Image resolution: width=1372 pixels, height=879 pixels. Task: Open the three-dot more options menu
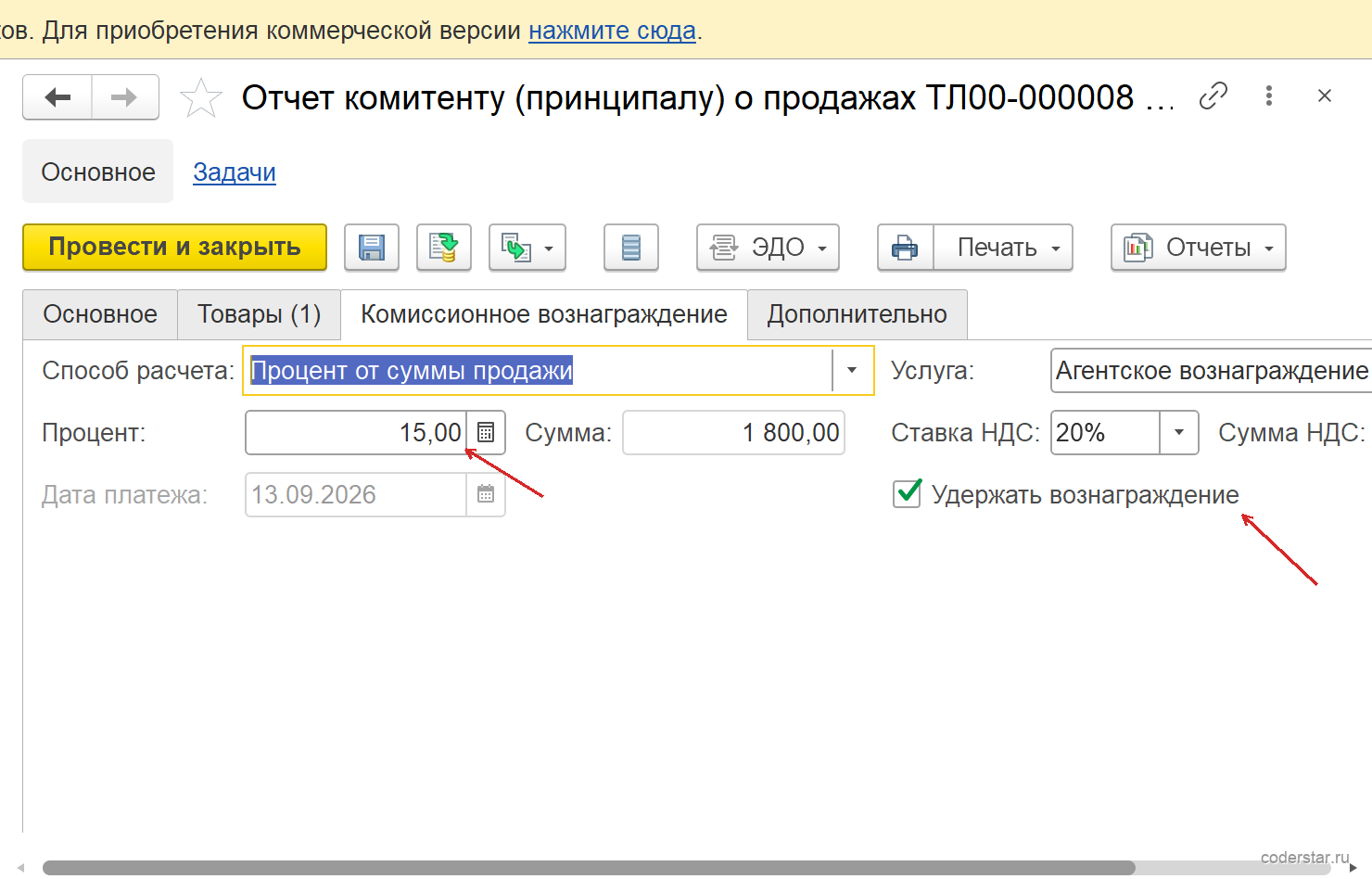click(1269, 96)
